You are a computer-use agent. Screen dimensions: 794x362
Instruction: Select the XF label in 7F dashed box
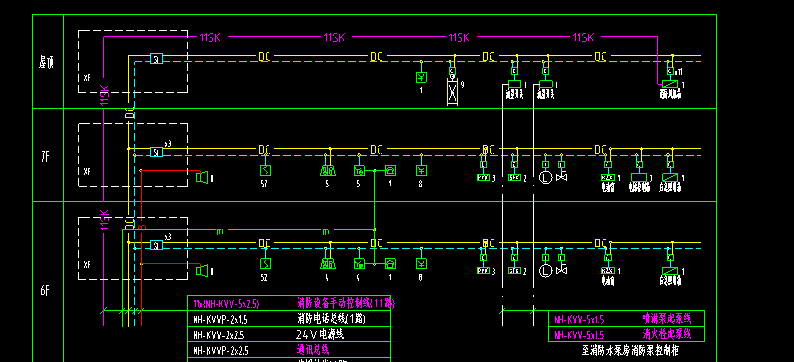point(87,171)
